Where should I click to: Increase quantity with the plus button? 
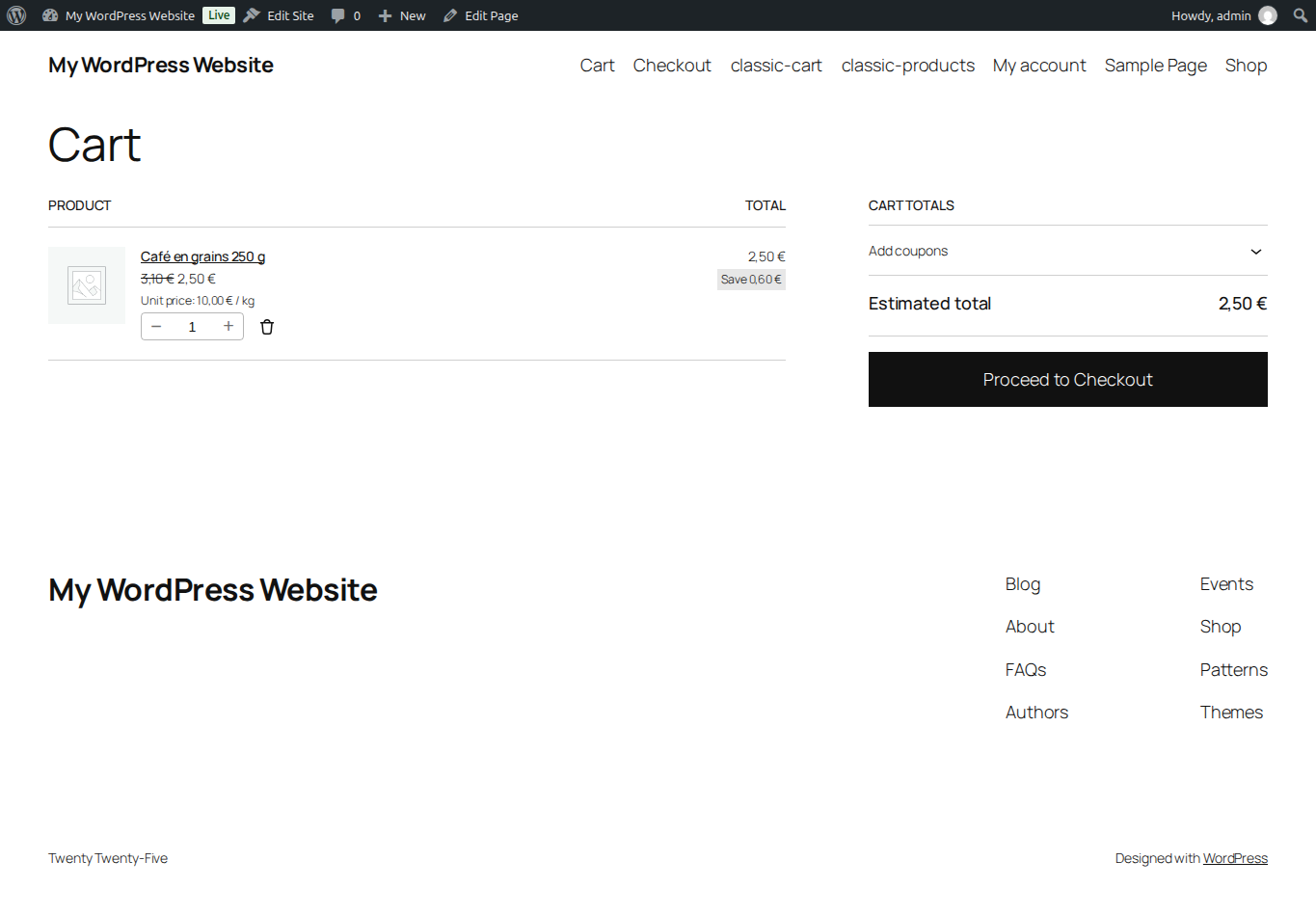(228, 327)
